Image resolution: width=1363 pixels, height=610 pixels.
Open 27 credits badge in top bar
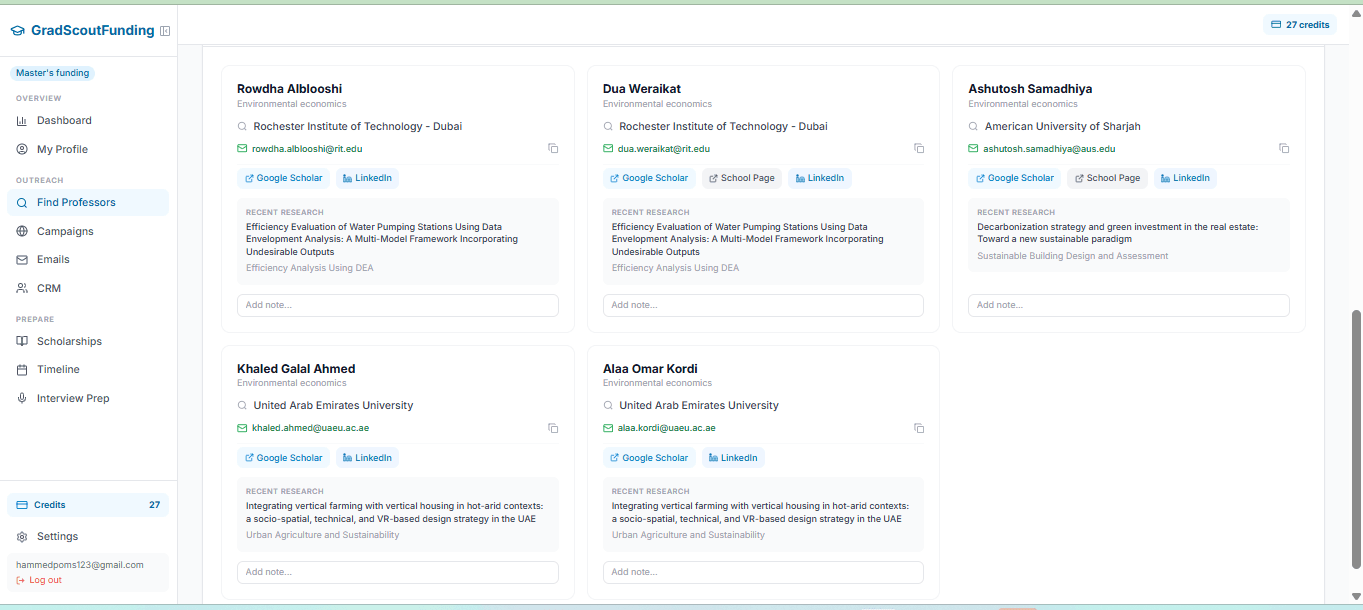[1299, 24]
